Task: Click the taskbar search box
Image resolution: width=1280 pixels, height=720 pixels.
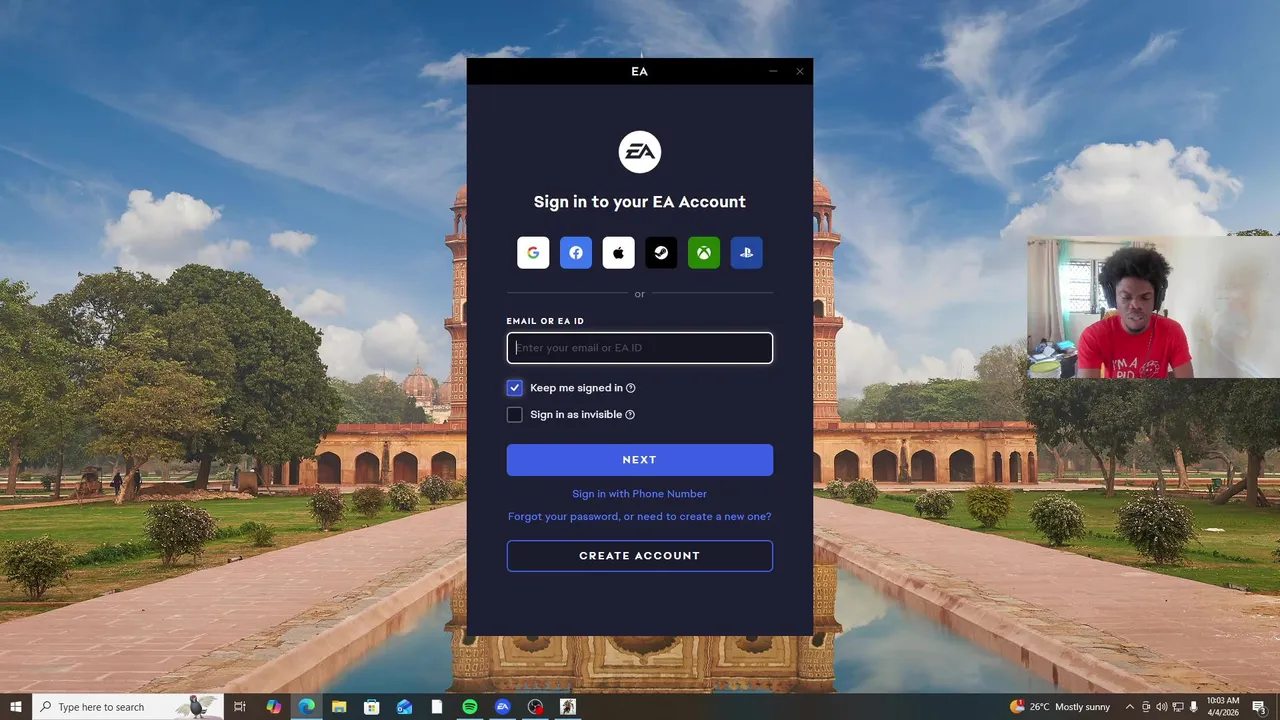Action: pyautogui.click(x=127, y=707)
